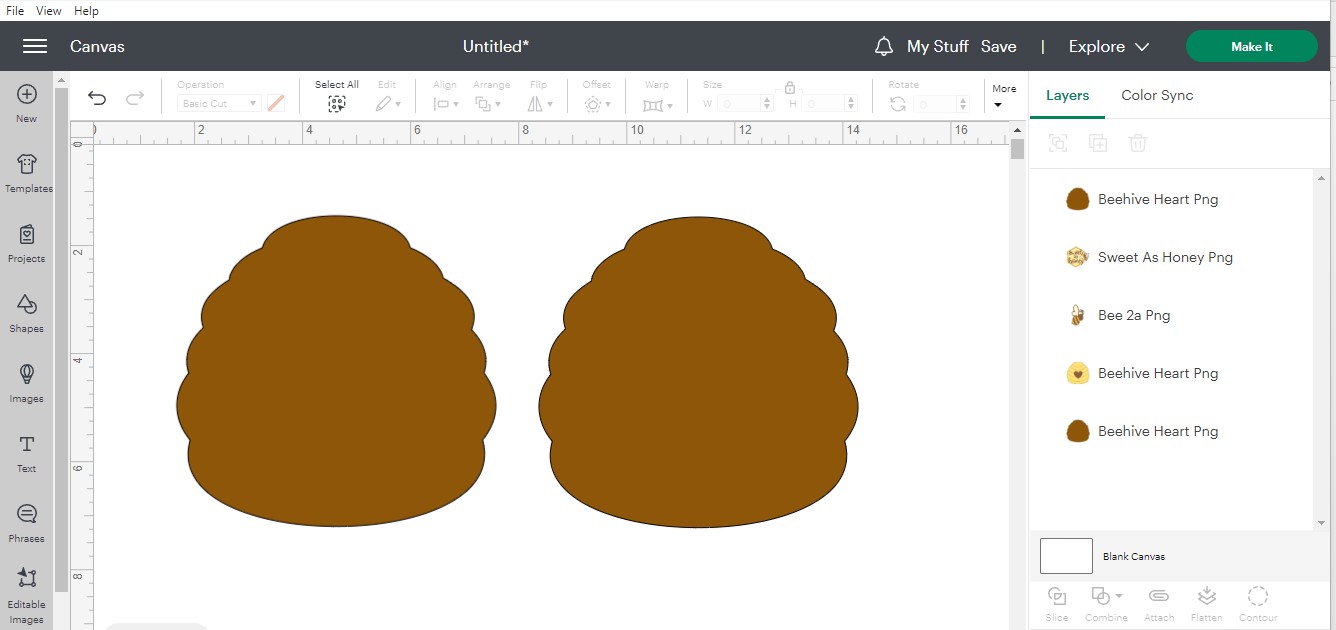
Task: Click the Blank Canvas color box
Action: point(1066,556)
